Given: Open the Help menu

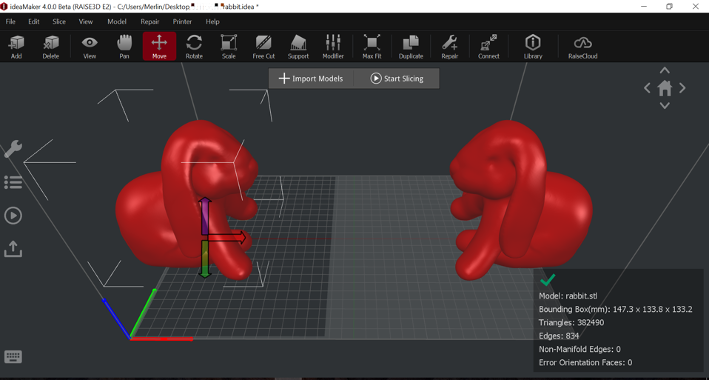Looking at the screenshot, I should 212,21.
